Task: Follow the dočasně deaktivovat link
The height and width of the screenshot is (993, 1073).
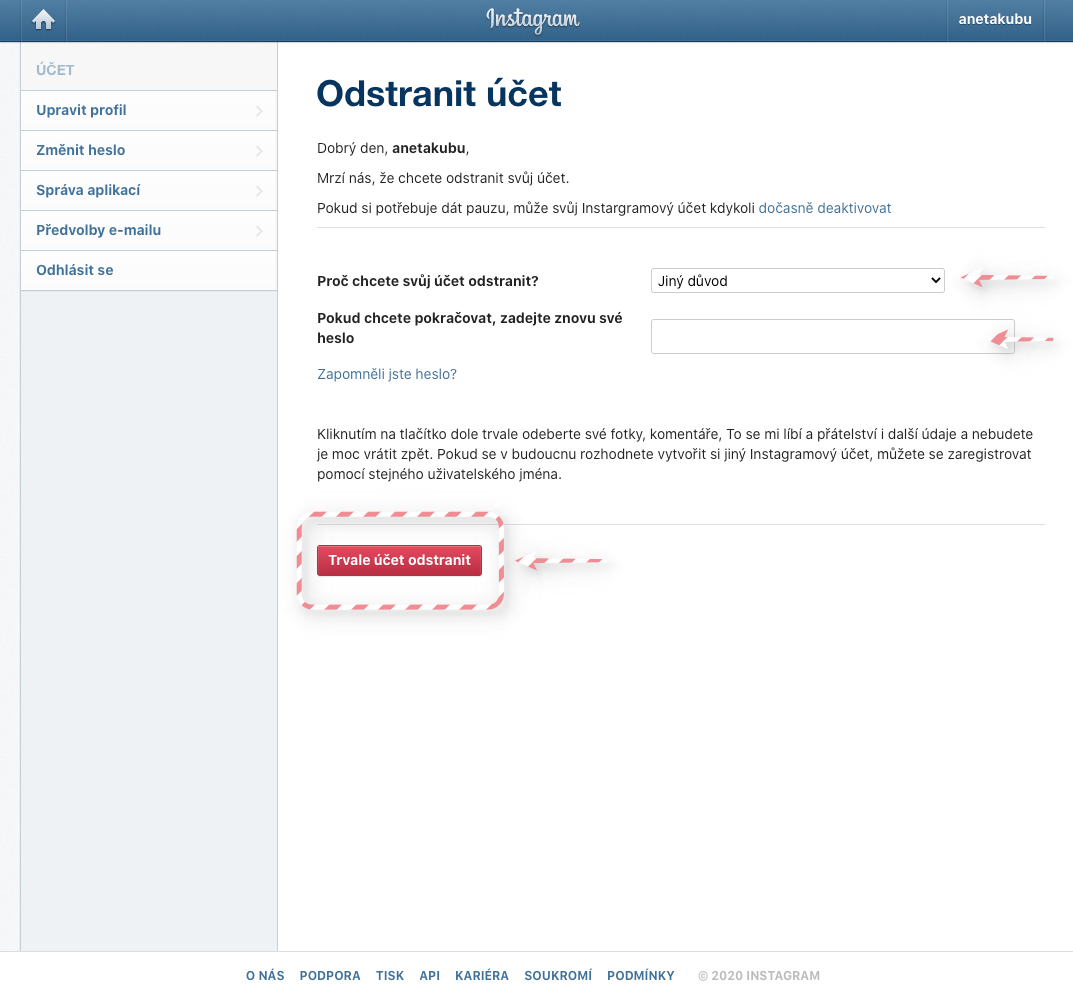Action: (x=825, y=208)
